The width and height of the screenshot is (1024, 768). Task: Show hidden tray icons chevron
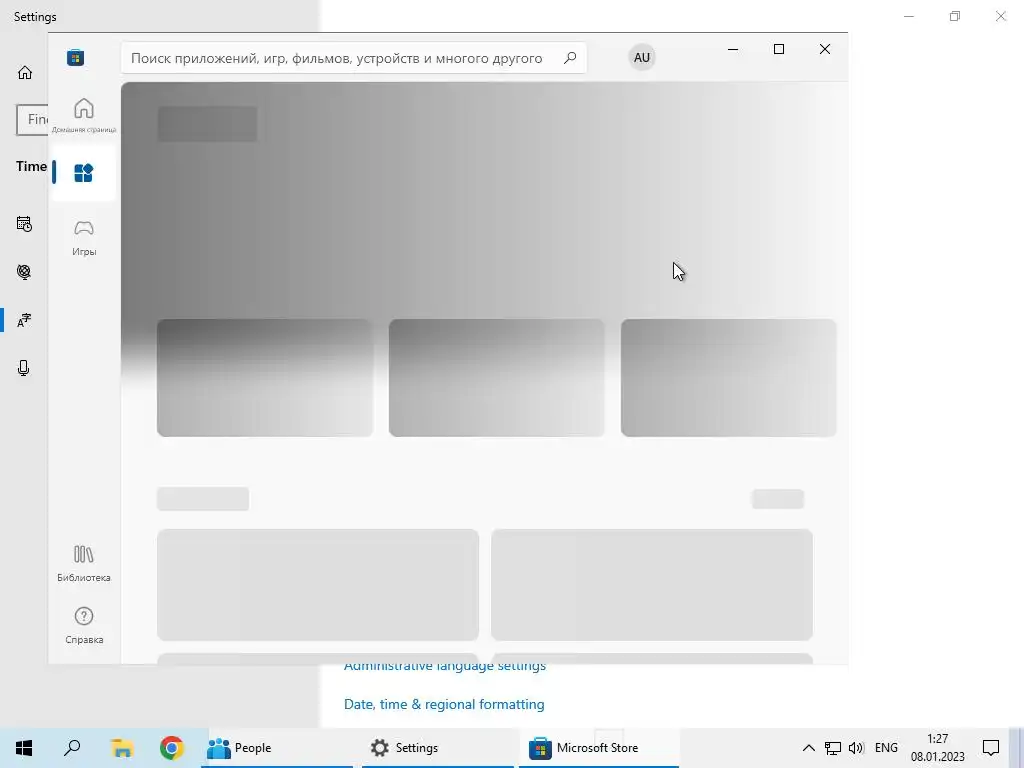click(808, 748)
